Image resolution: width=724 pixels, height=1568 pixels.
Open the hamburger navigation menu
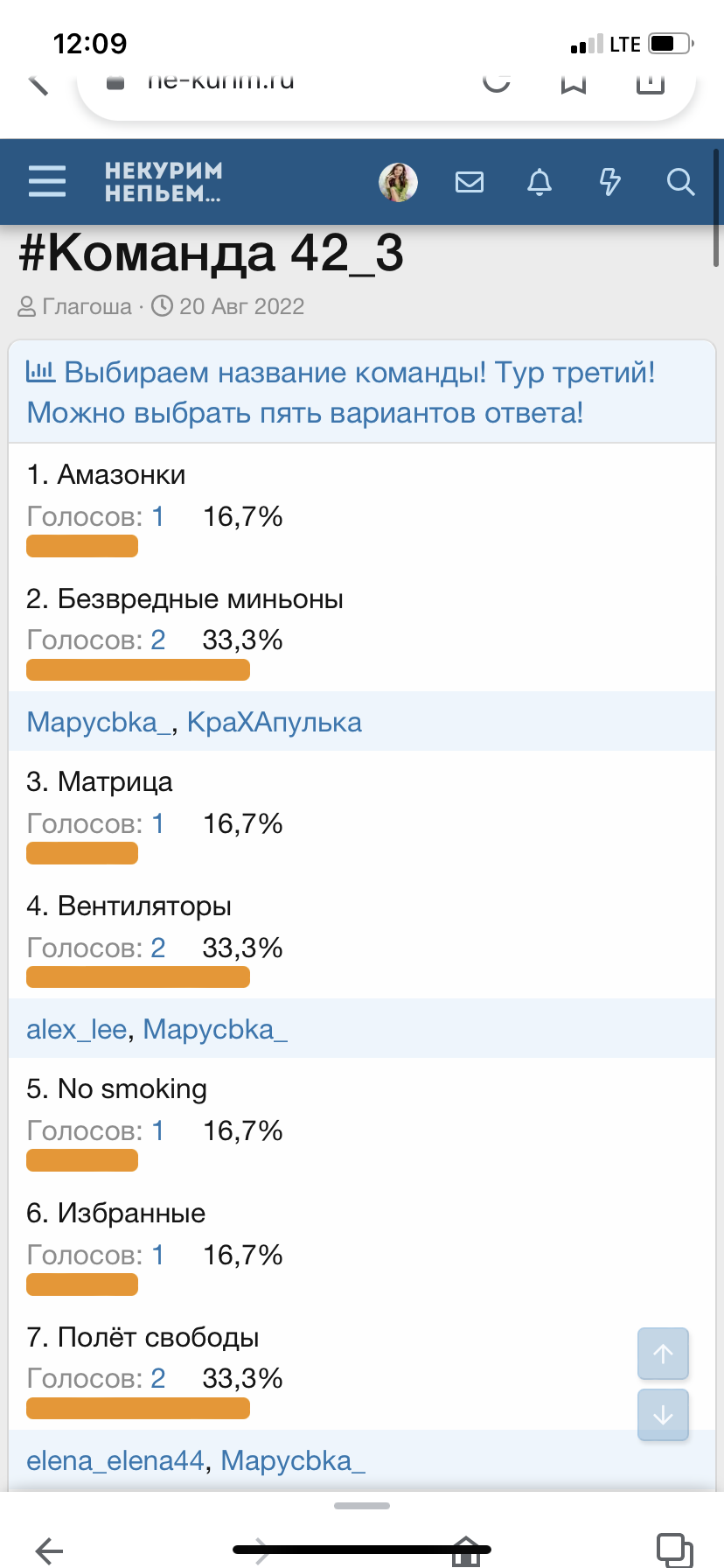[46, 182]
